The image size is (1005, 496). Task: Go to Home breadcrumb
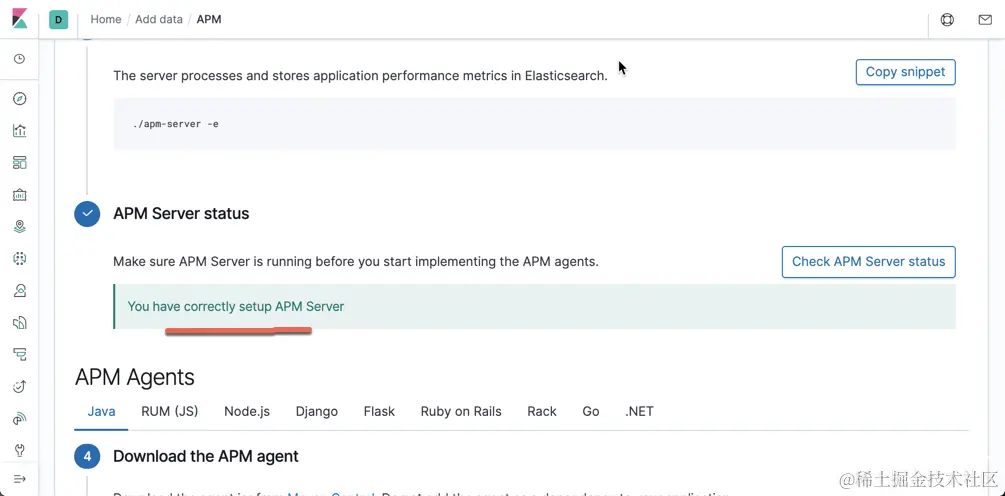click(106, 19)
